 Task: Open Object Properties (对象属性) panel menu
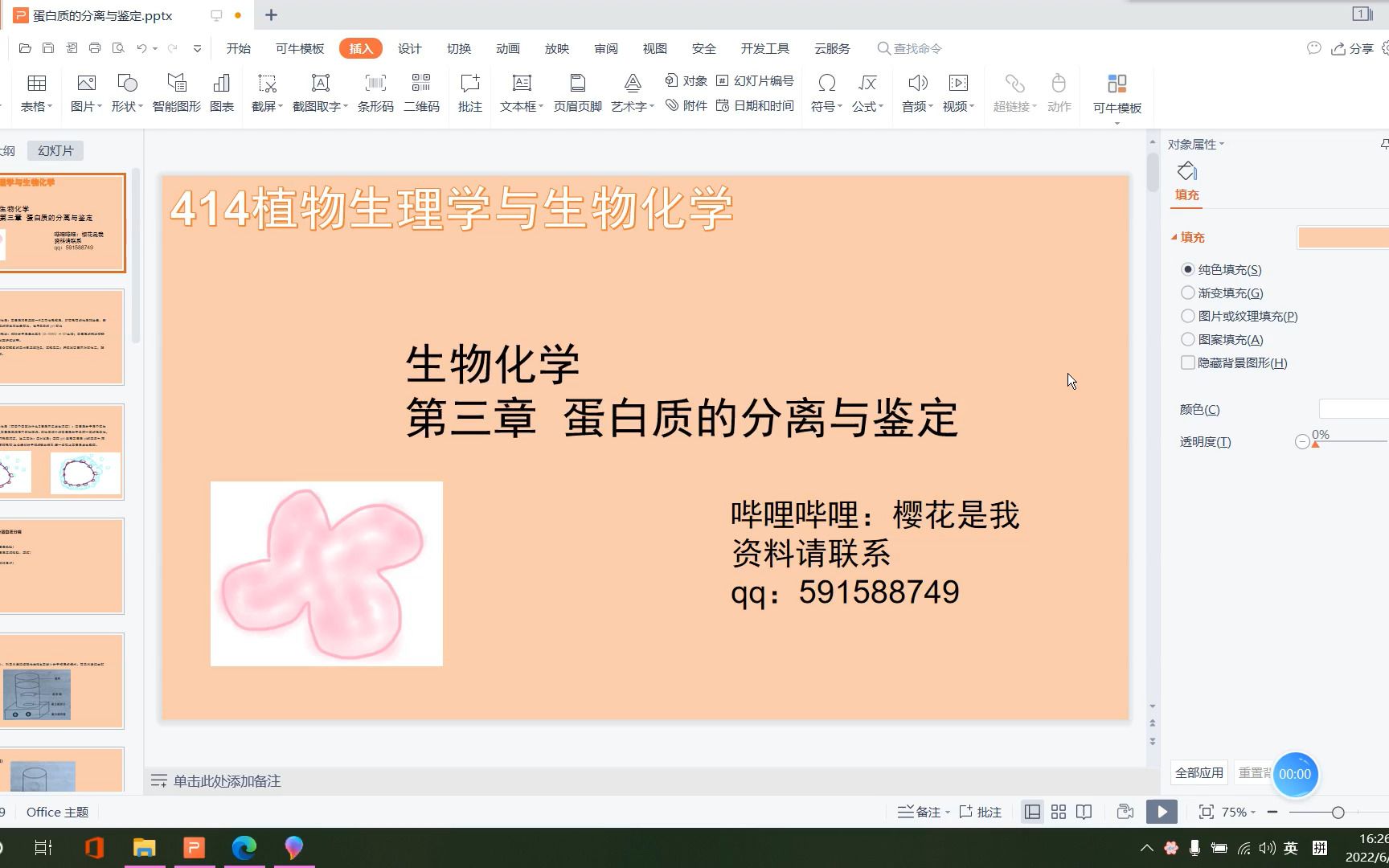[x=1196, y=144]
